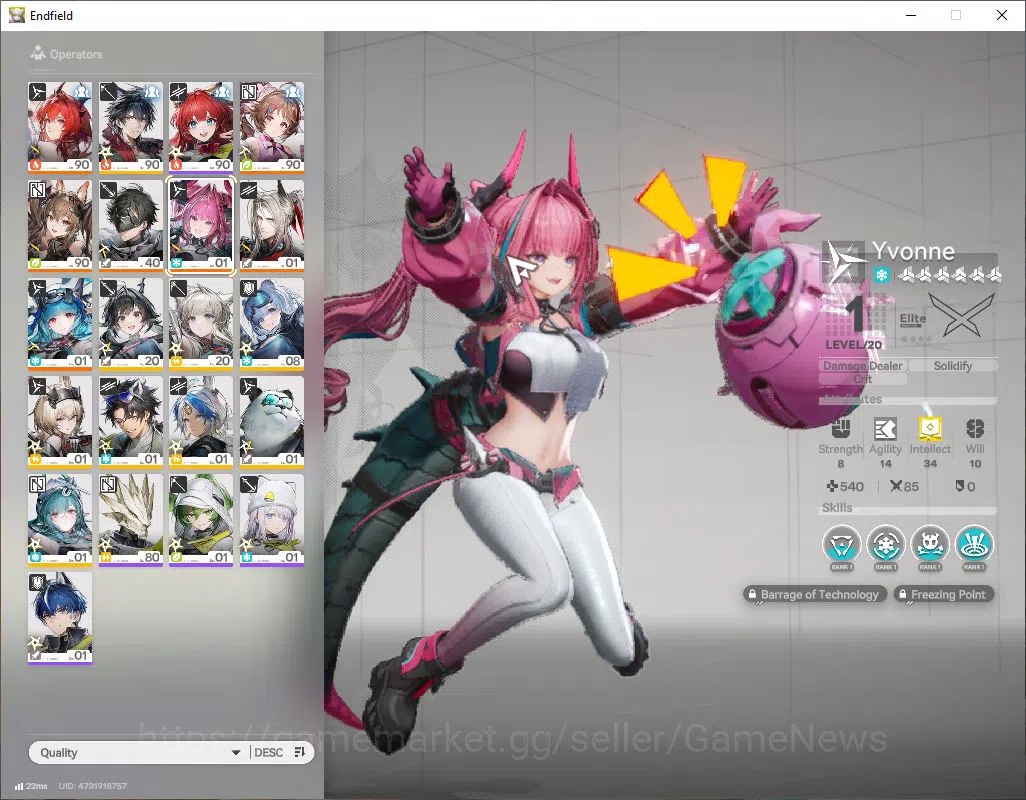Viewport: 1026px width, 800px height.
Task: Click the Endfield app icon in title bar
Action: (x=16, y=15)
